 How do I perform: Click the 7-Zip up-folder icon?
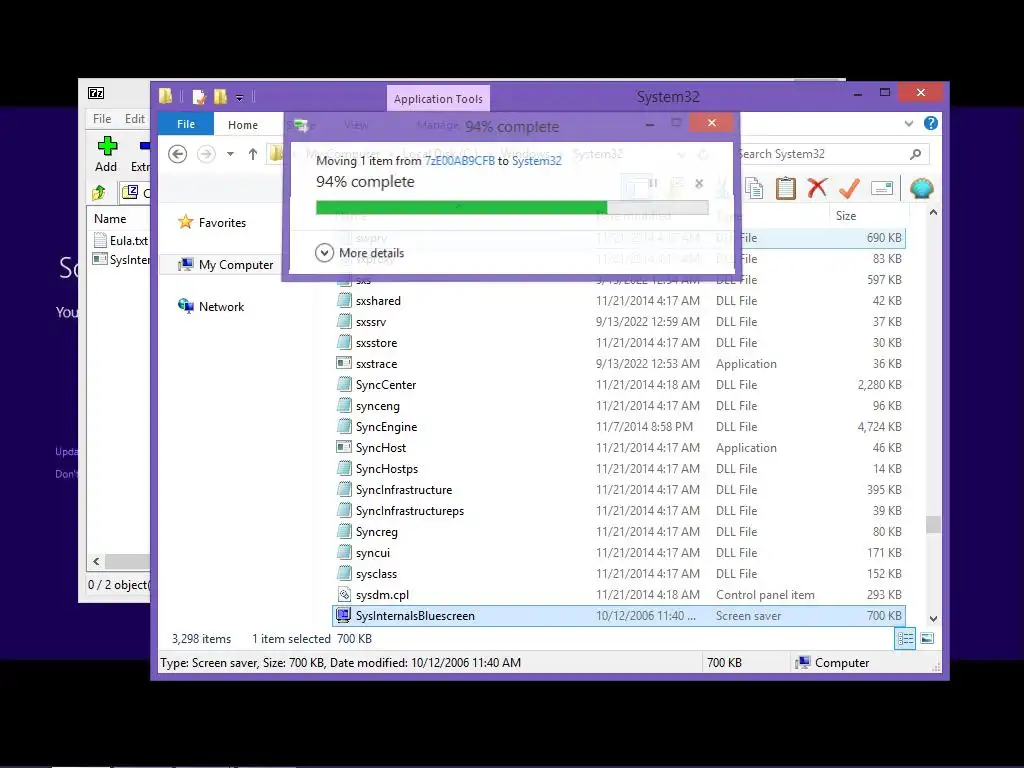99,192
